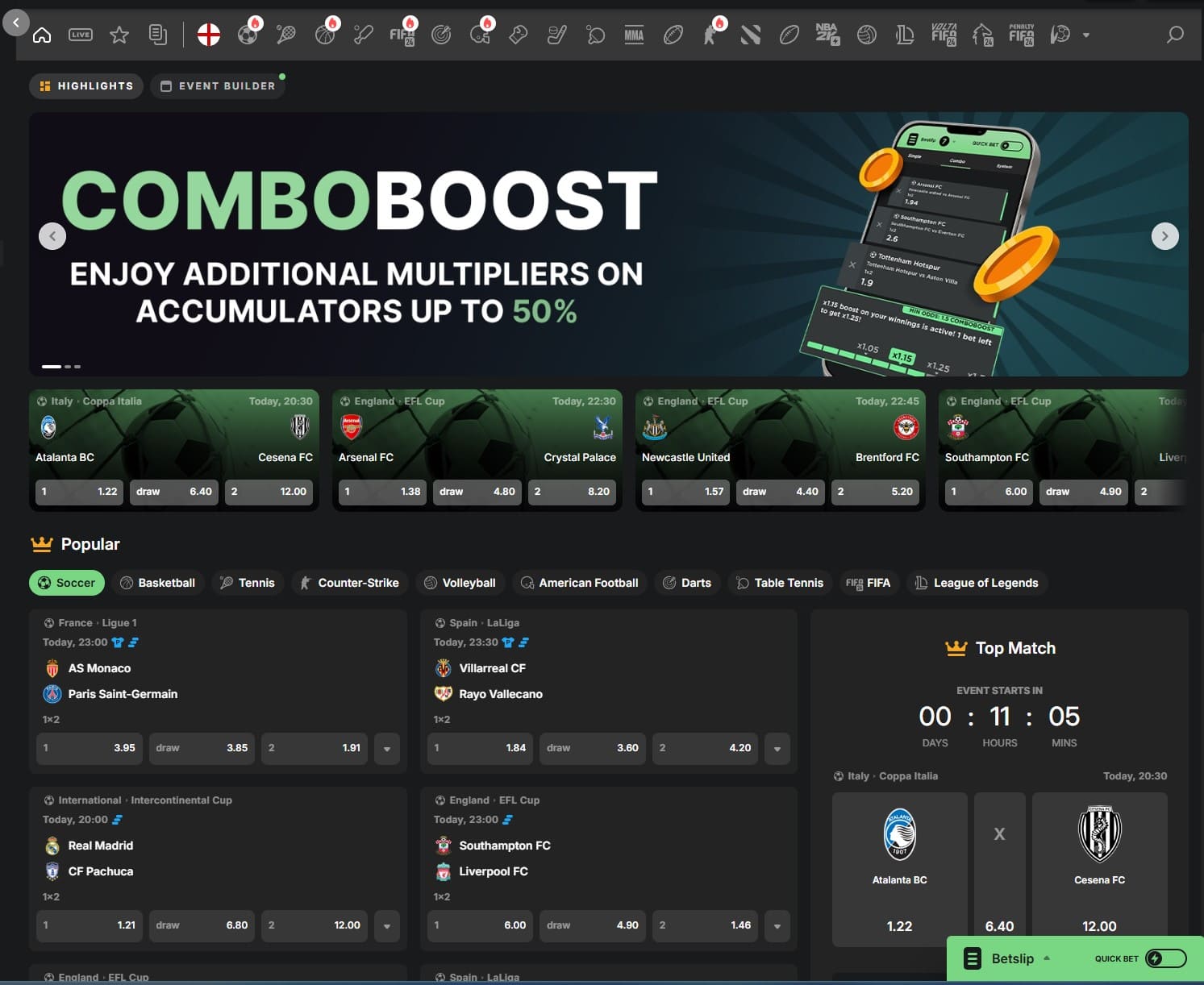Switch filter to Basketball under Popular
1204x985 pixels.
click(158, 582)
